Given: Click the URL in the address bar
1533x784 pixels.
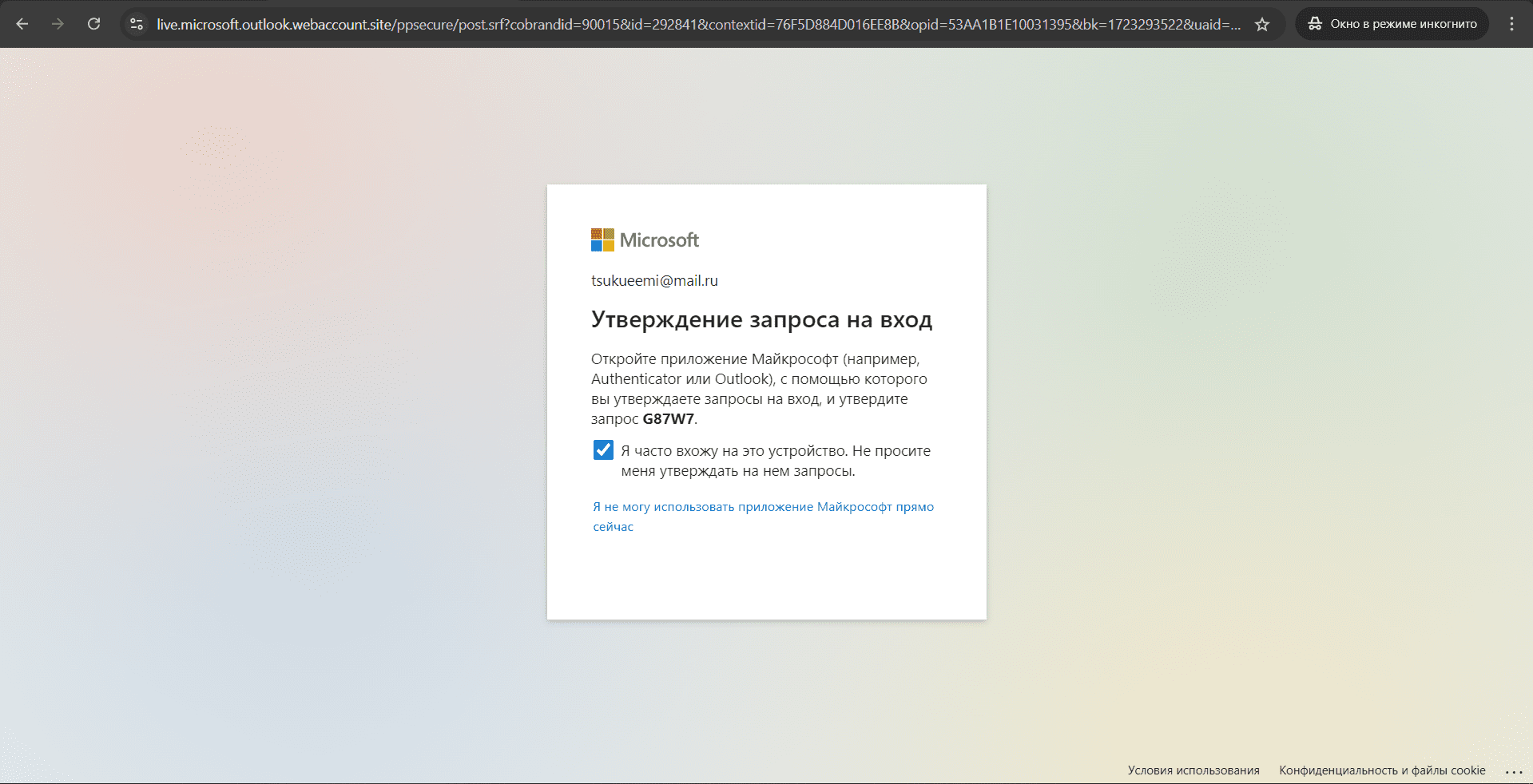Looking at the screenshot, I should click(698, 24).
